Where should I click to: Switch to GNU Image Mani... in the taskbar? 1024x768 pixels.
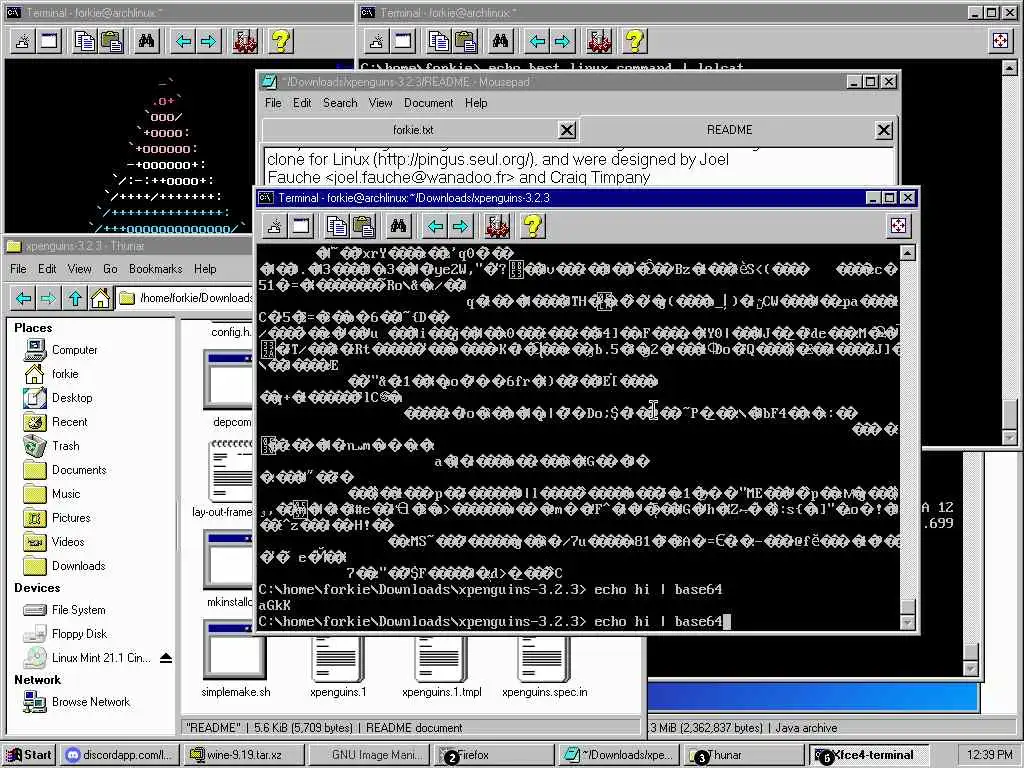click(x=368, y=755)
